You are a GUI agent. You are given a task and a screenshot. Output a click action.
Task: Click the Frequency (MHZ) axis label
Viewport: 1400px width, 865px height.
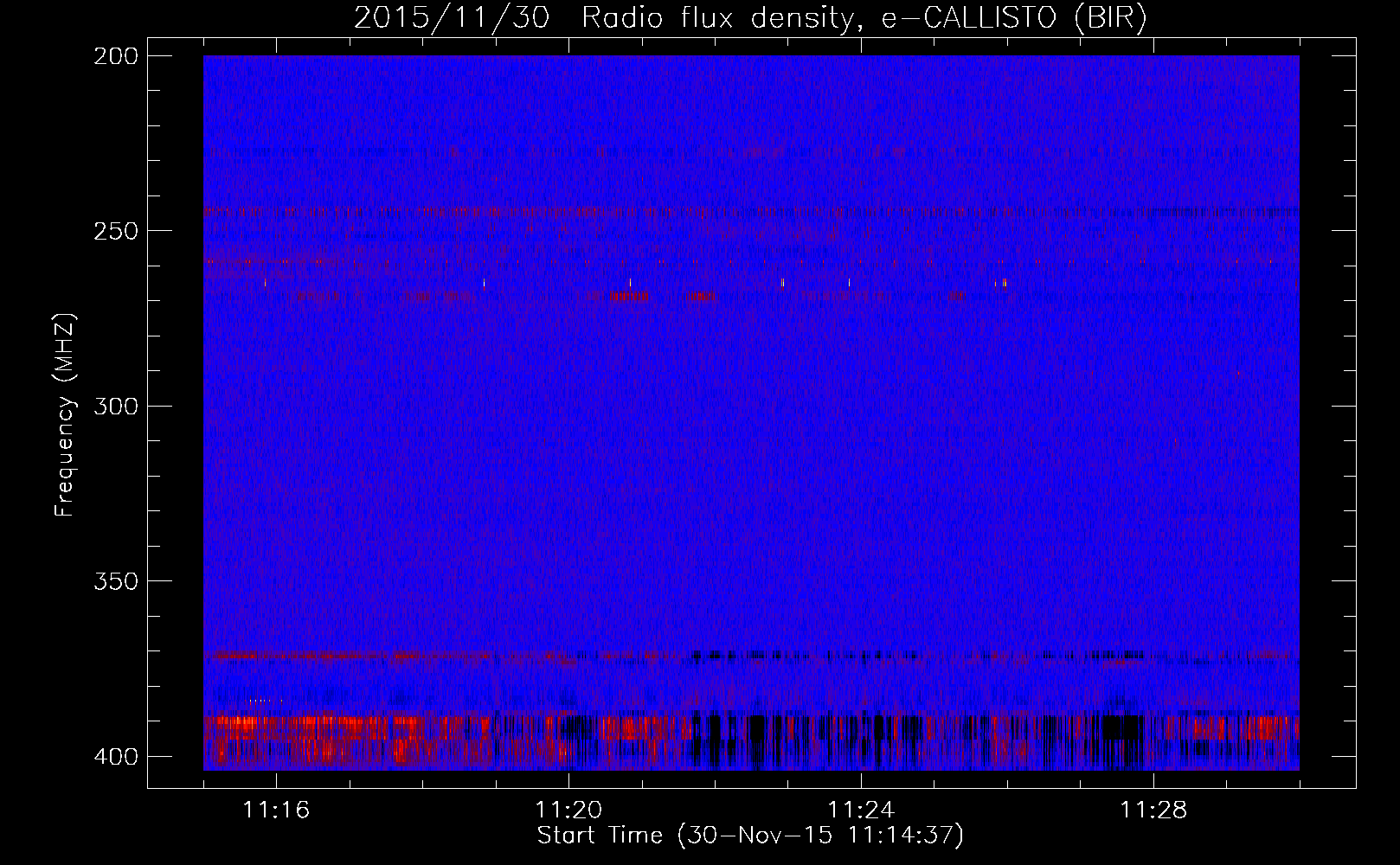(65, 415)
